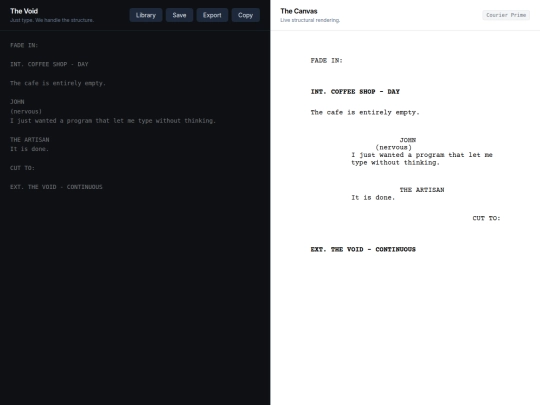Click 'Just type. We handle the structure.' subtitle
540x405 pixels.
click(x=52, y=20)
